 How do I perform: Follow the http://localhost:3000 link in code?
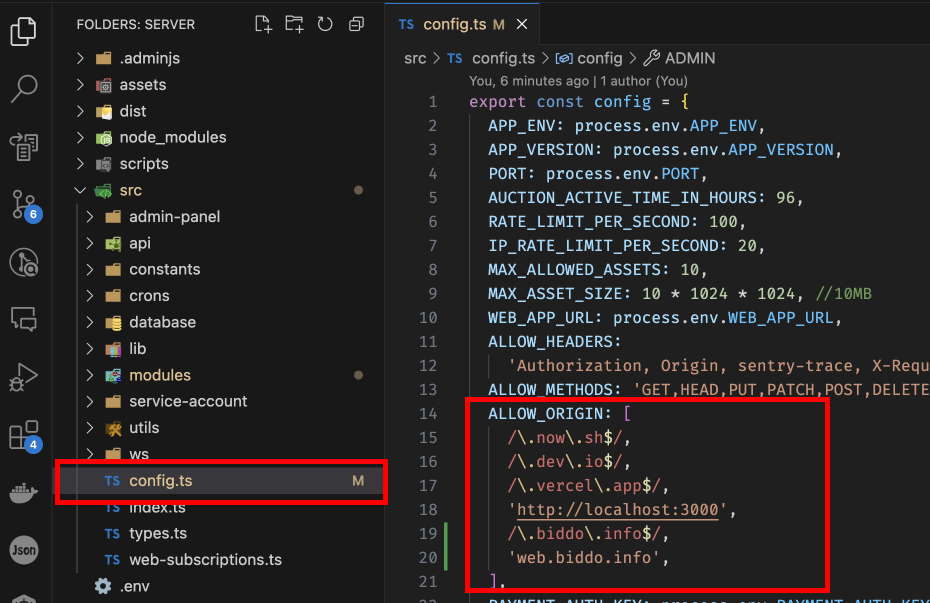click(617, 510)
